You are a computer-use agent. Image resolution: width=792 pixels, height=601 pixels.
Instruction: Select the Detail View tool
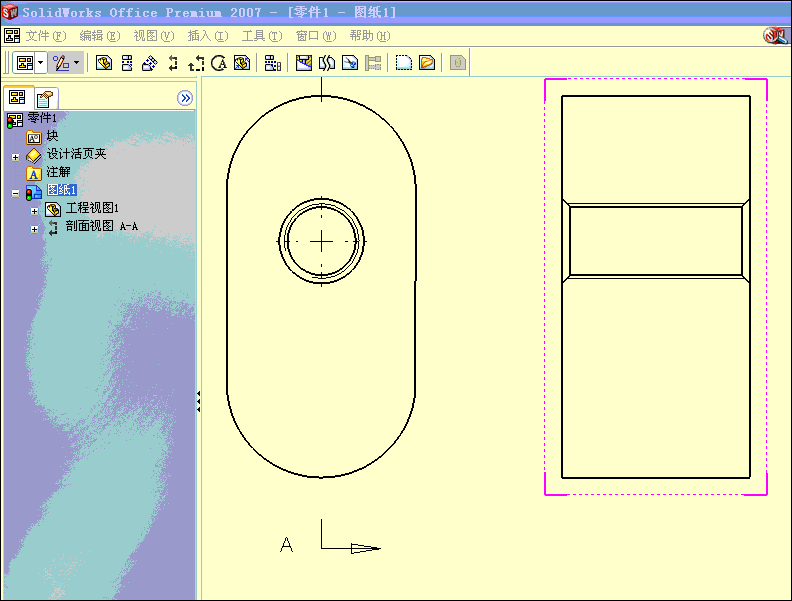pyautogui.click(x=219, y=63)
